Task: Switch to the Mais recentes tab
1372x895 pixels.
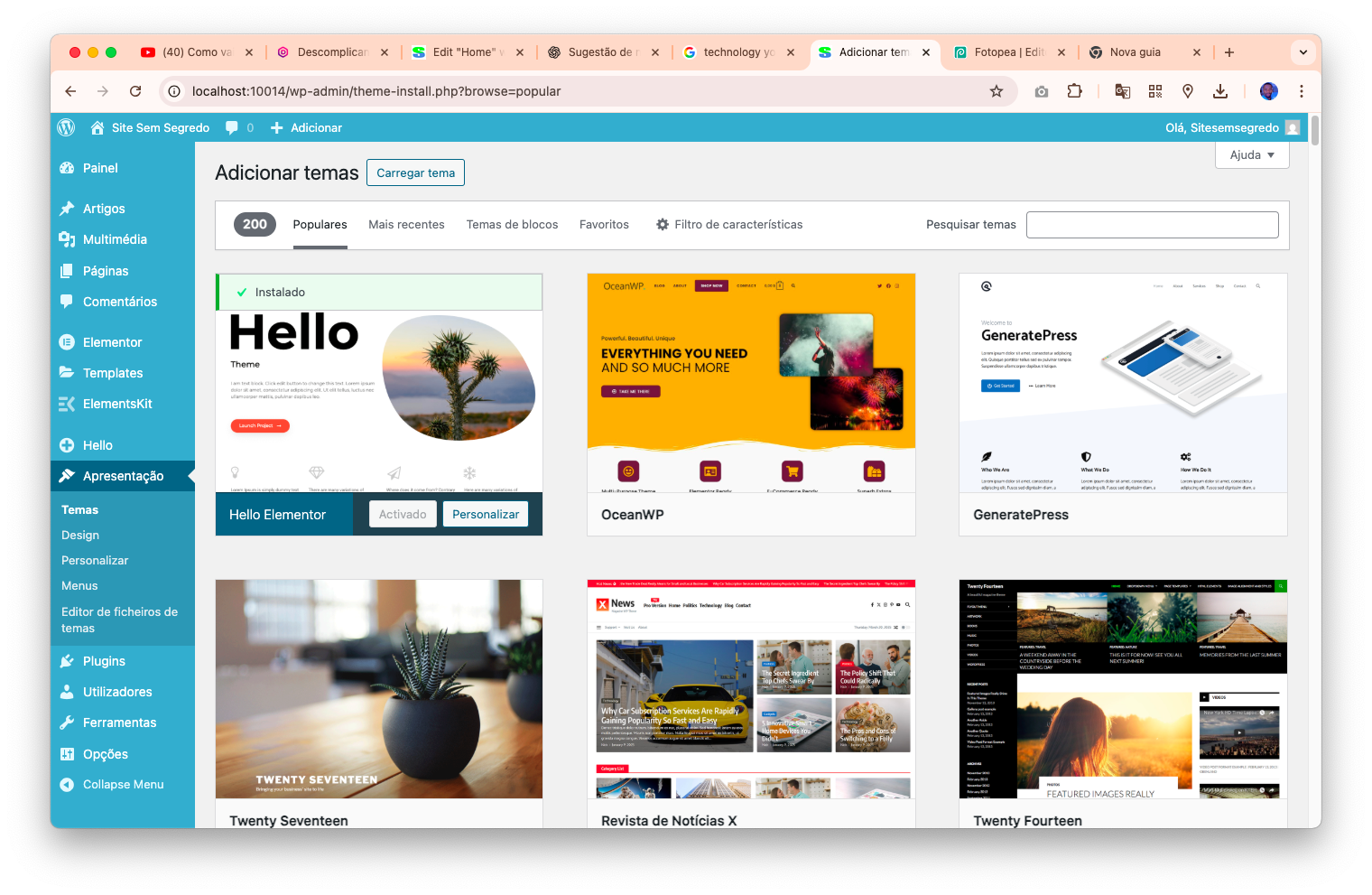Action: (x=406, y=225)
